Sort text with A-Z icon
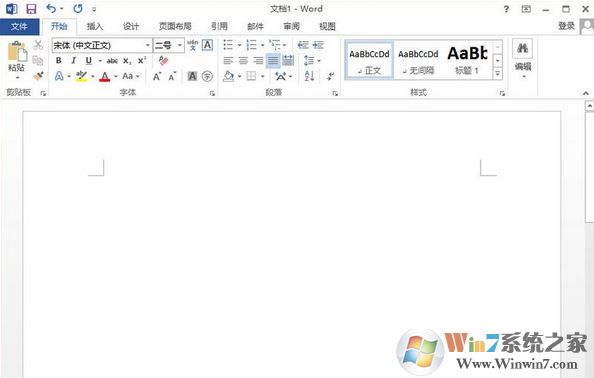594x378 pixels. pyautogui.click(x=310, y=76)
